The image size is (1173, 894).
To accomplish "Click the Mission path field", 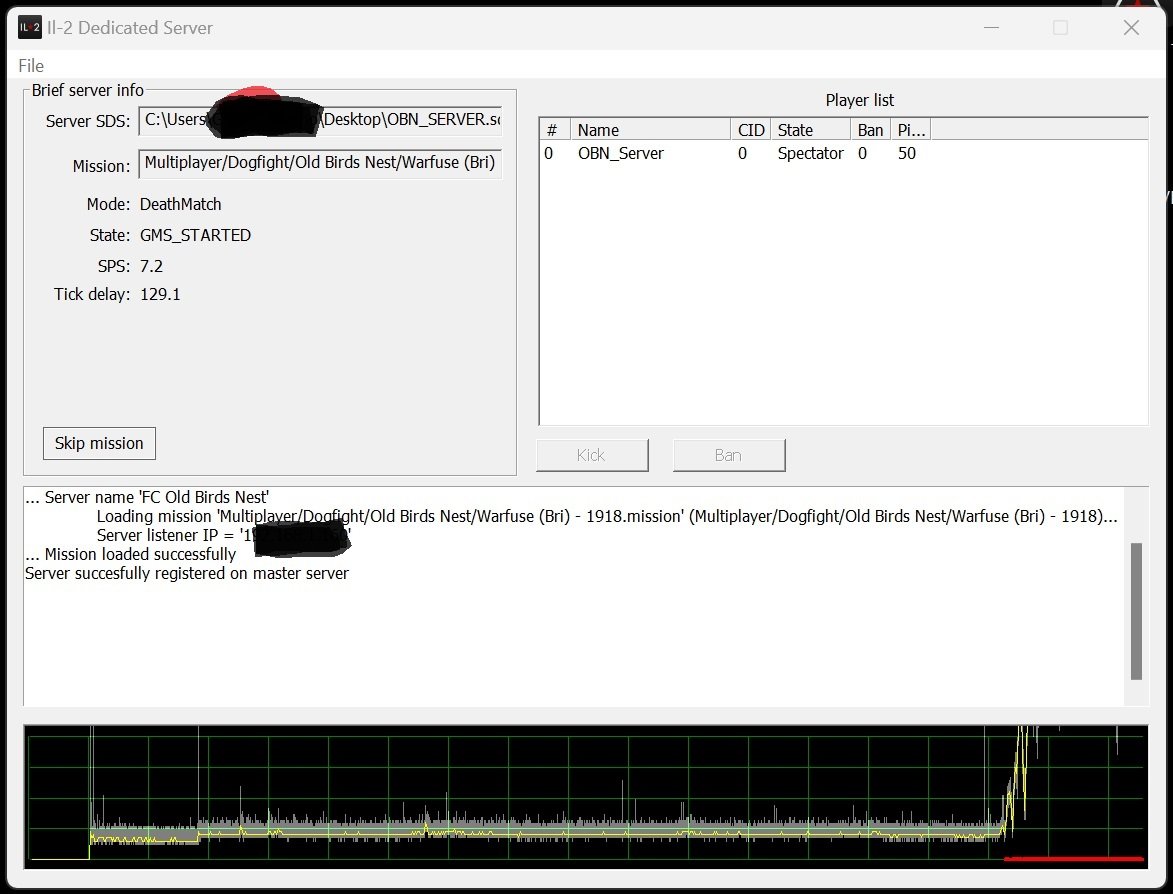I will point(320,164).
